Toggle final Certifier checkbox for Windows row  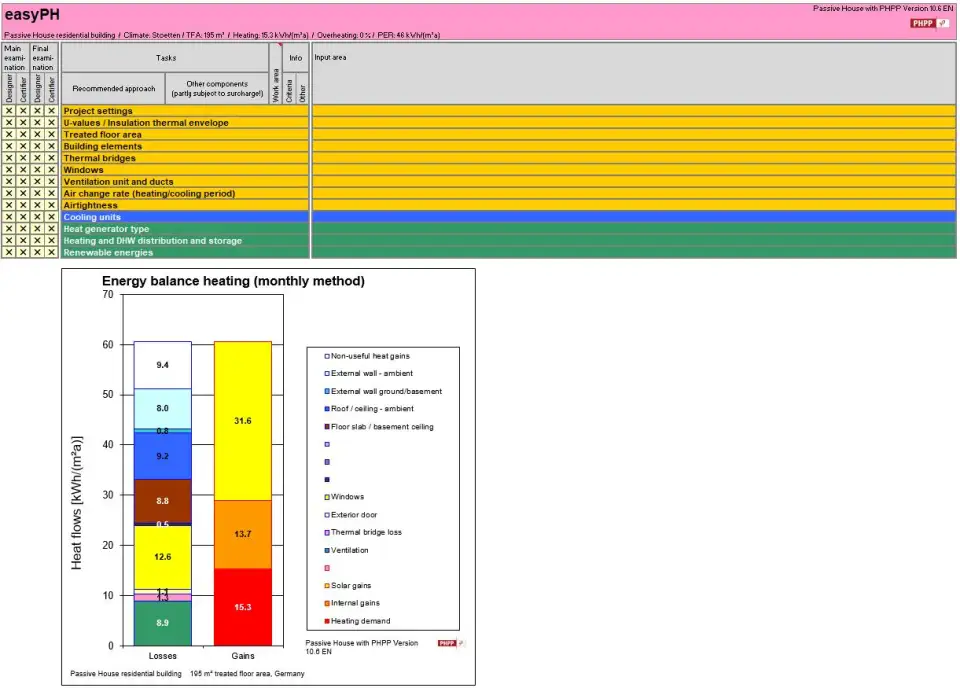click(x=51, y=170)
